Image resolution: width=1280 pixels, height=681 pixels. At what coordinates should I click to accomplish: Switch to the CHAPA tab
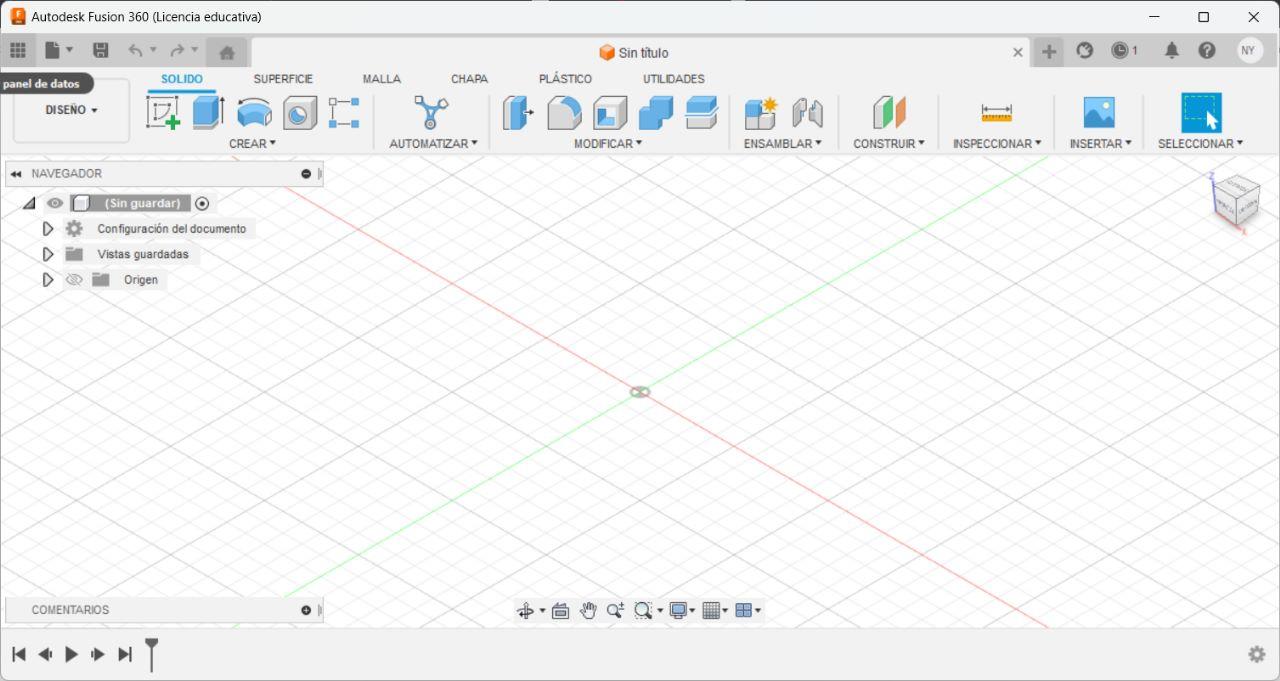(470, 79)
